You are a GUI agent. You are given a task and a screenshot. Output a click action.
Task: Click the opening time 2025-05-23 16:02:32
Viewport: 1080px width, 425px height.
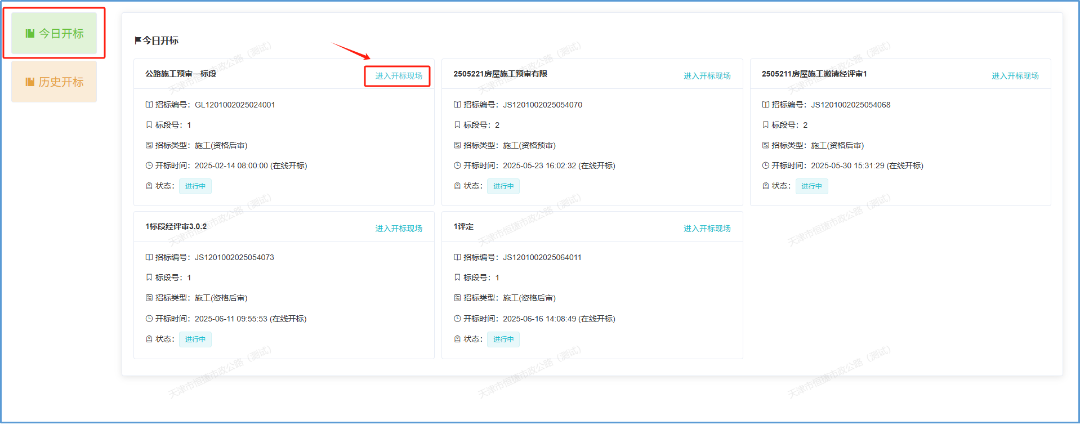click(539, 166)
